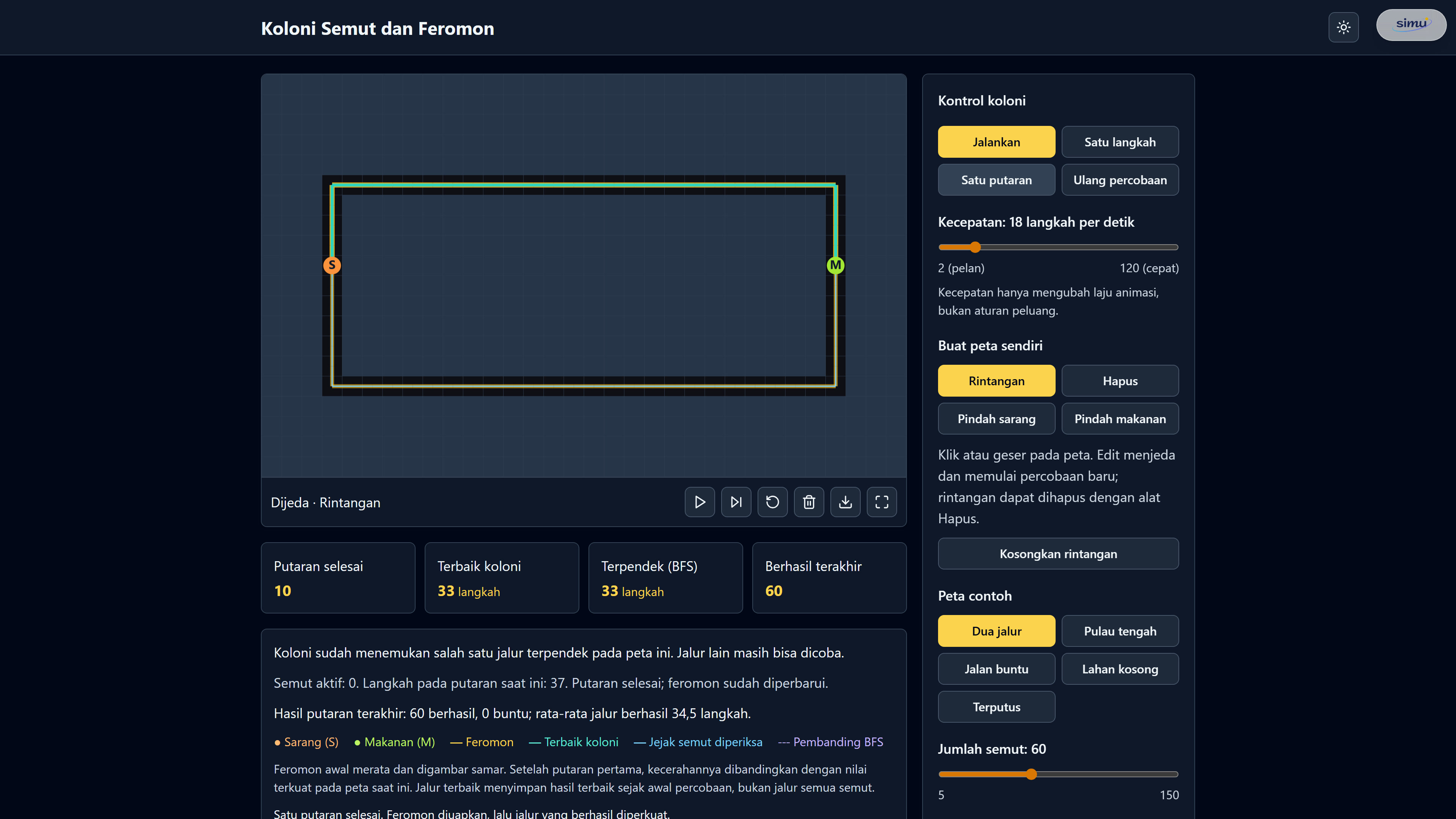Load the Dua jalur sample map
Screen dimensions: 1456x819
pos(996,631)
